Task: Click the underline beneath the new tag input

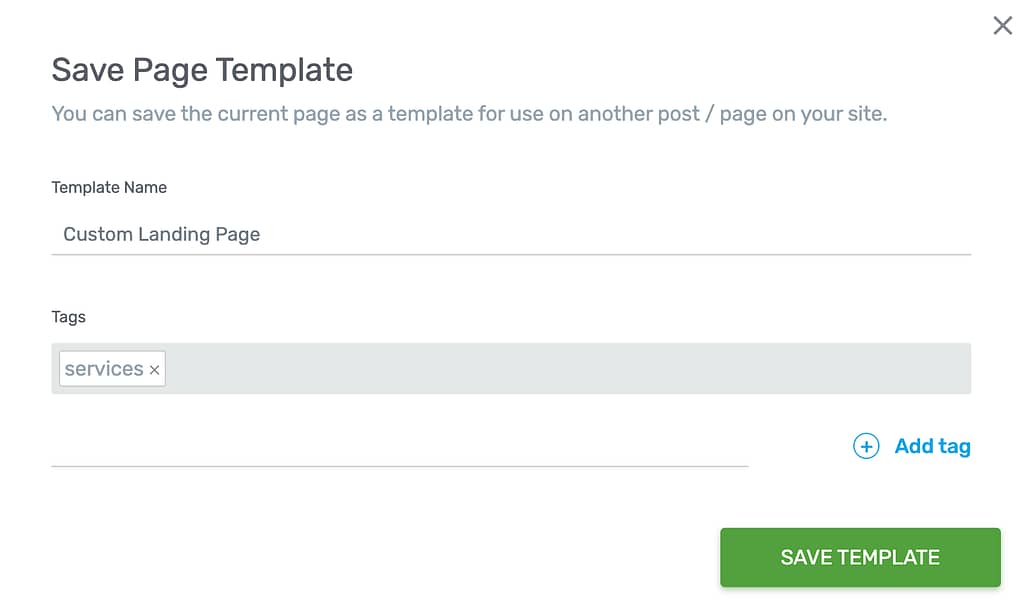Action: (400, 466)
